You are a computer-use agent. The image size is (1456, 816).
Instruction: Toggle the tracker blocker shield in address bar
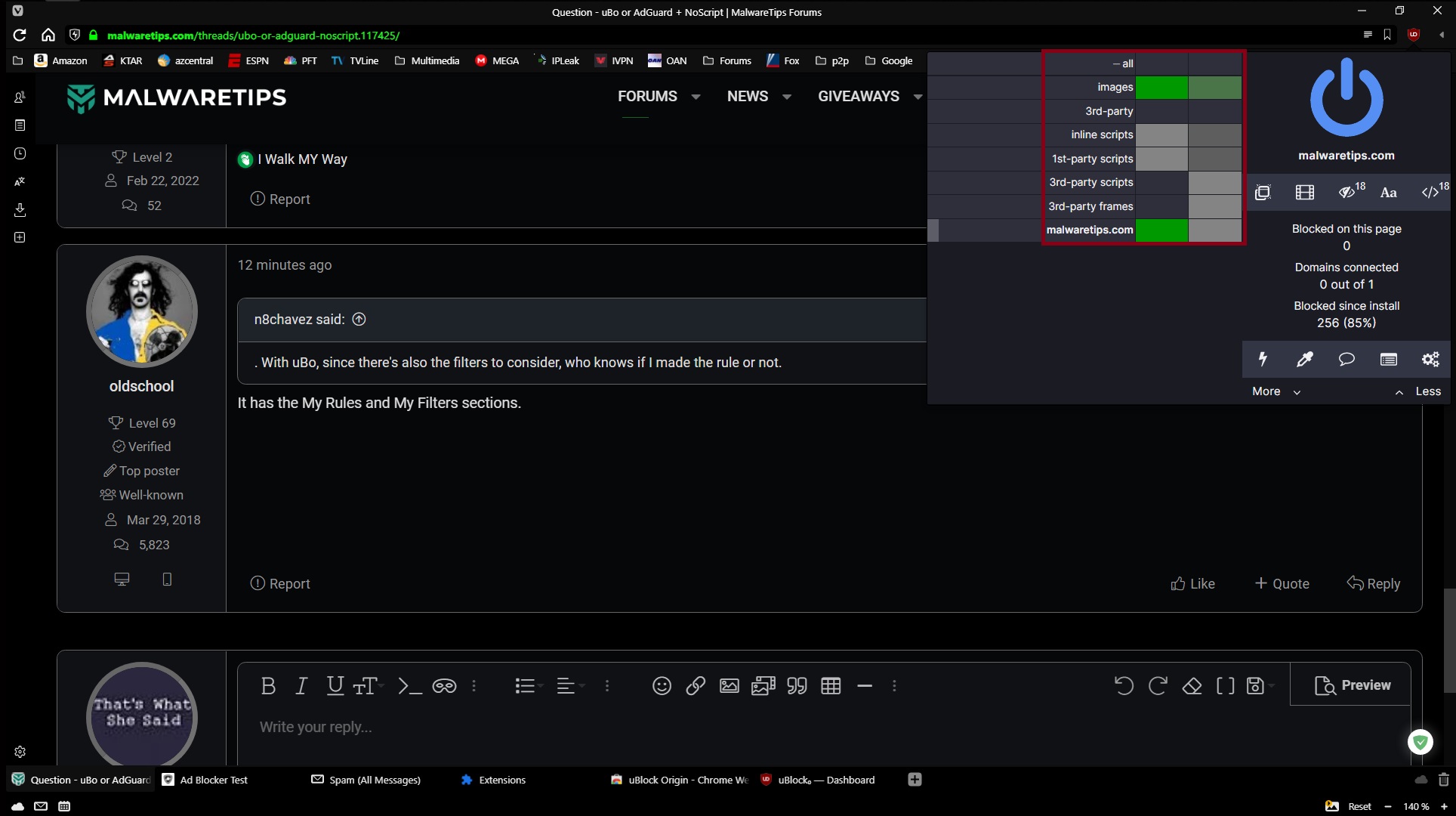(x=74, y=35)
